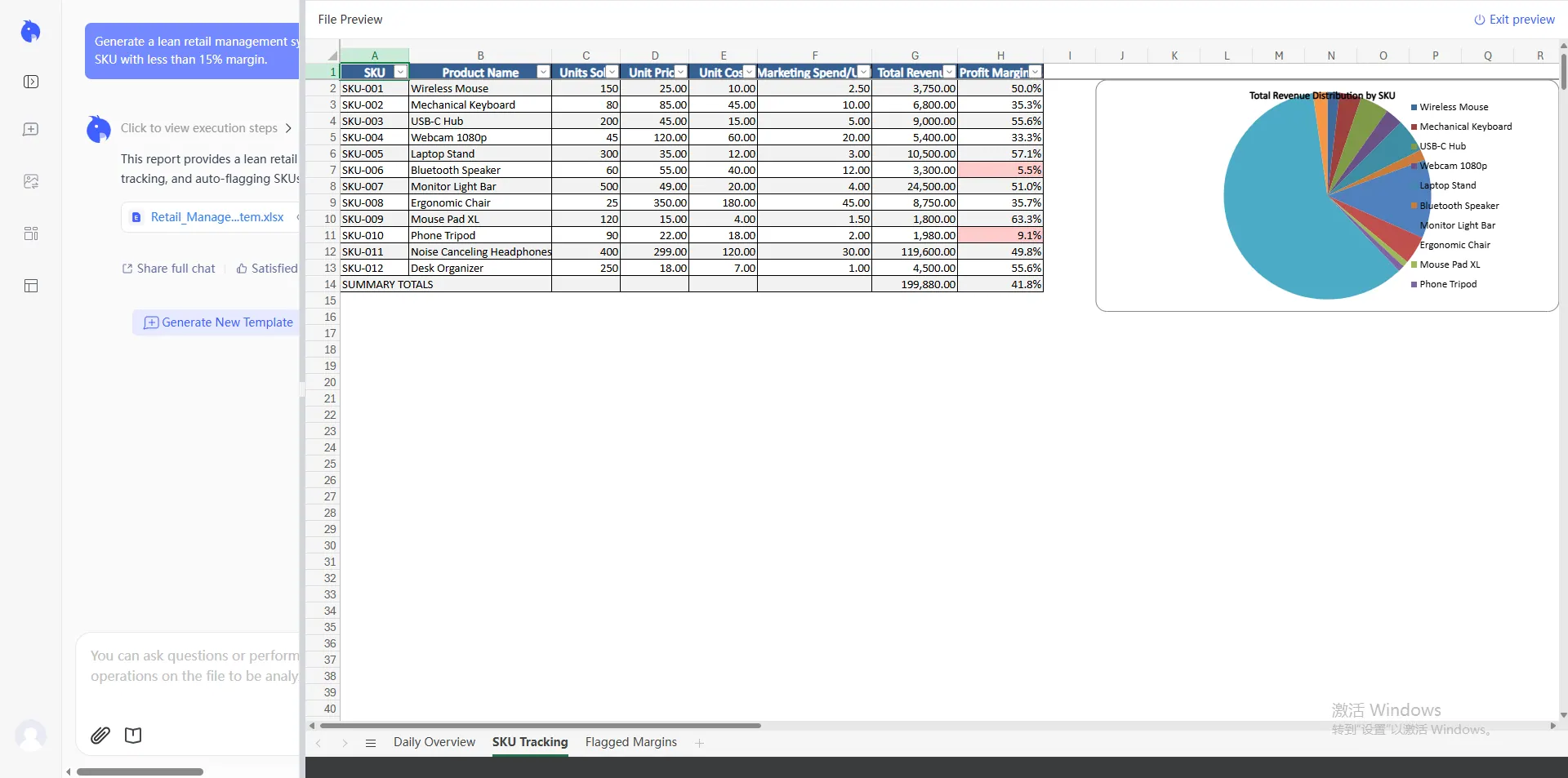
Task: Click the Exit preview button
Action: pos(1514,20)
